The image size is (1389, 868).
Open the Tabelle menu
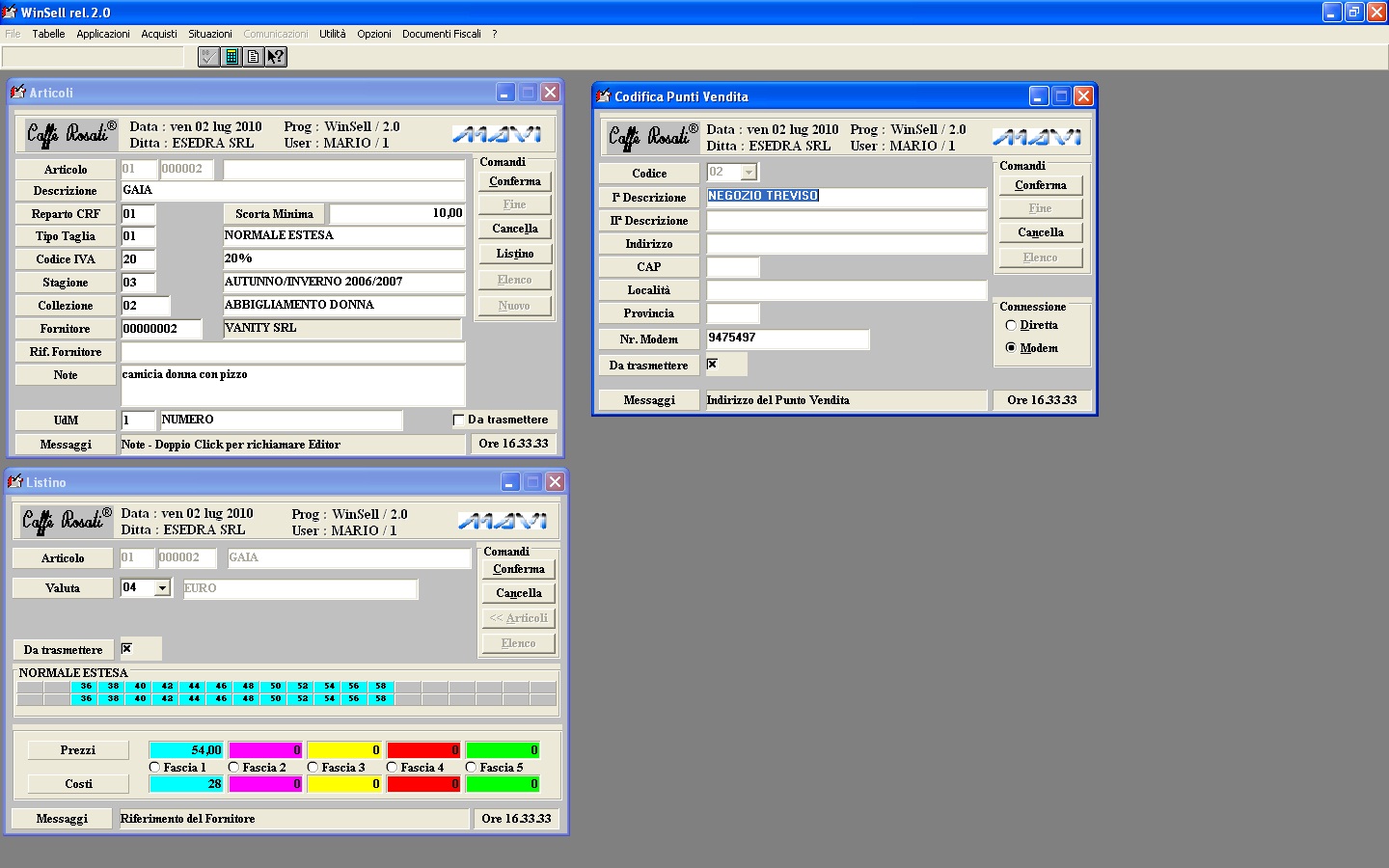48,34
